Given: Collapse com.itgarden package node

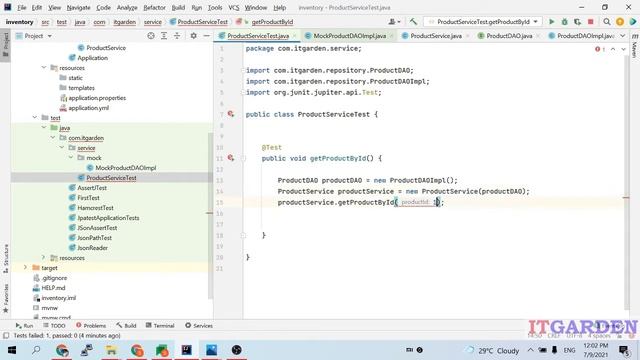Looking at the screenshot, I should tap(53, 138).
